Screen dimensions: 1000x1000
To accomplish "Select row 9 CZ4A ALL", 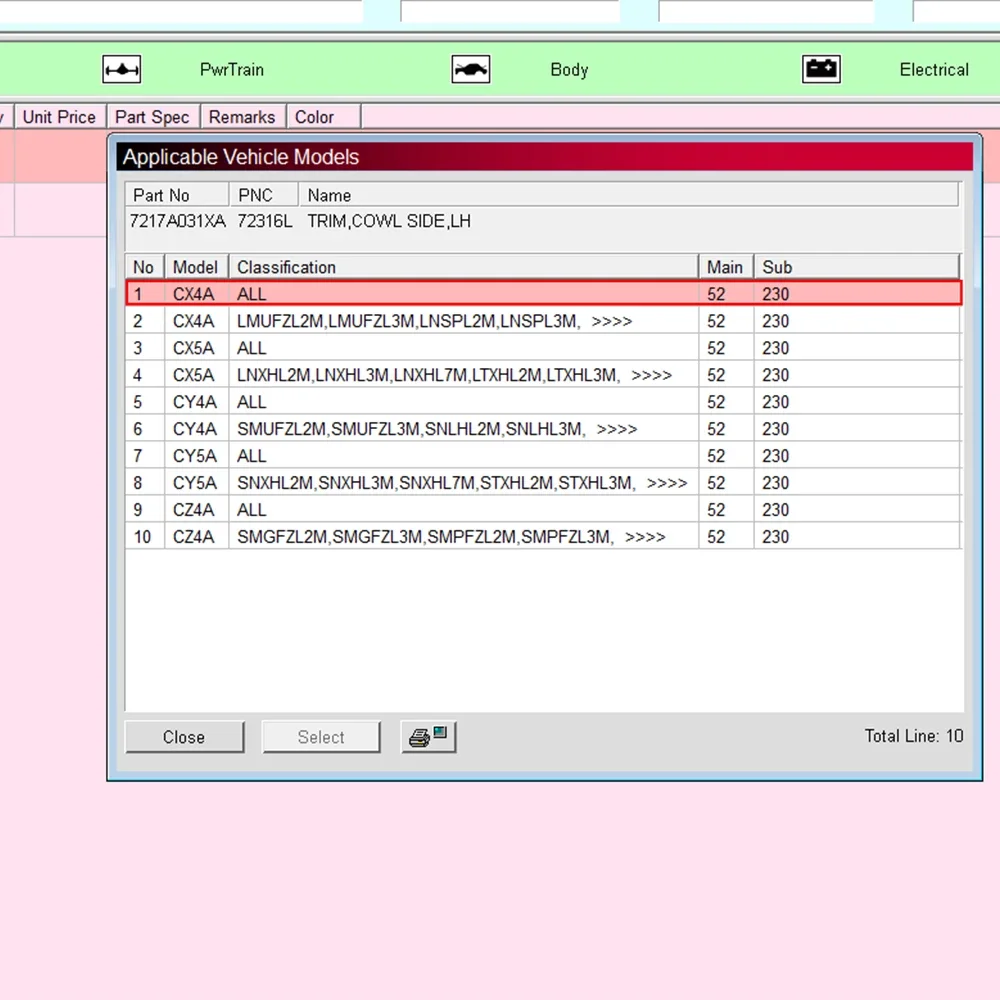I will click(543, 510).
